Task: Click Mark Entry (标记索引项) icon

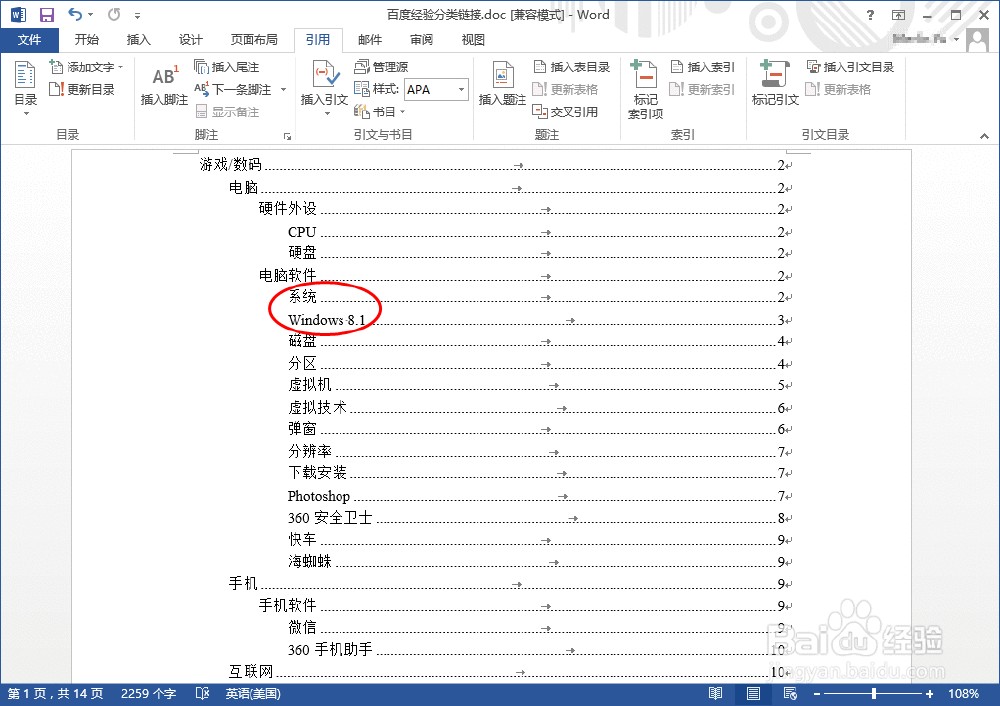Action: tap(644, 74)
